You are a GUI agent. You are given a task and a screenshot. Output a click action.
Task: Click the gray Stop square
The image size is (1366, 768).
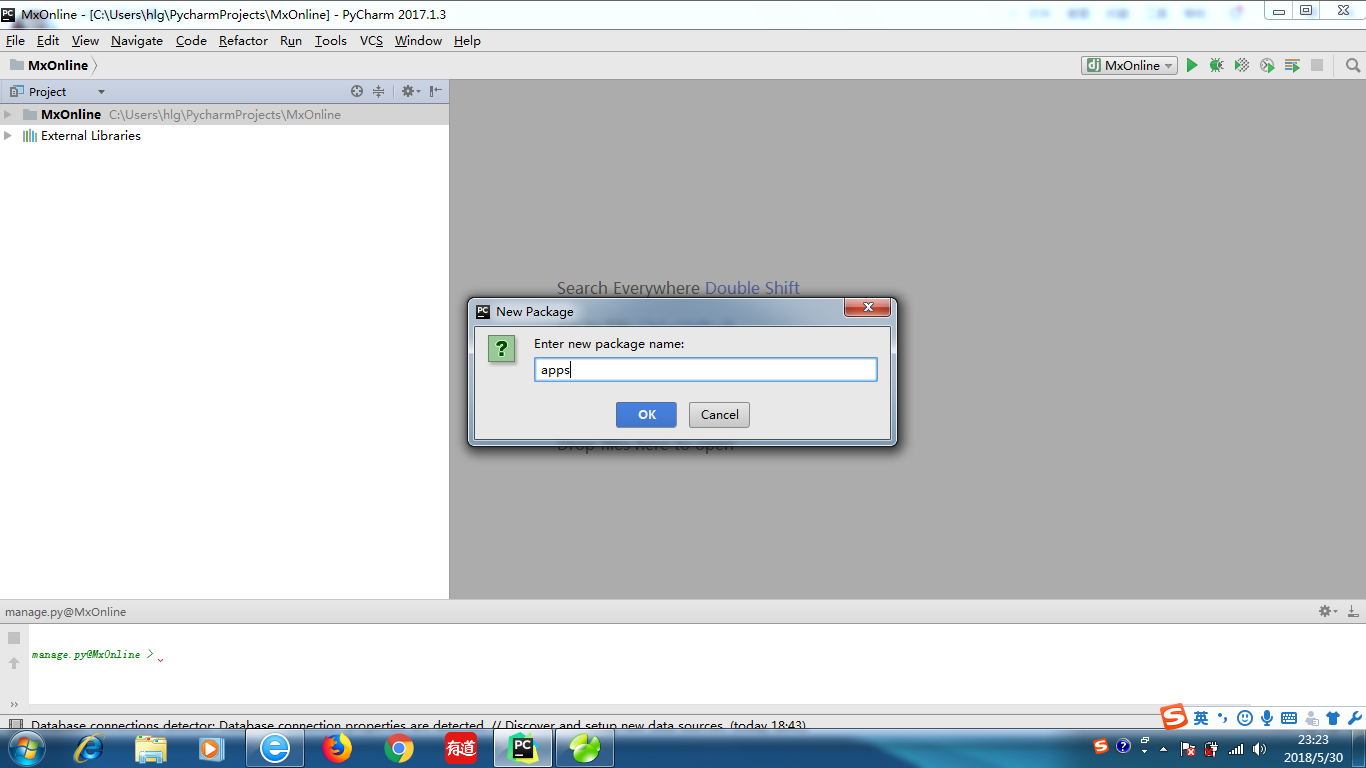[1317, 65]
